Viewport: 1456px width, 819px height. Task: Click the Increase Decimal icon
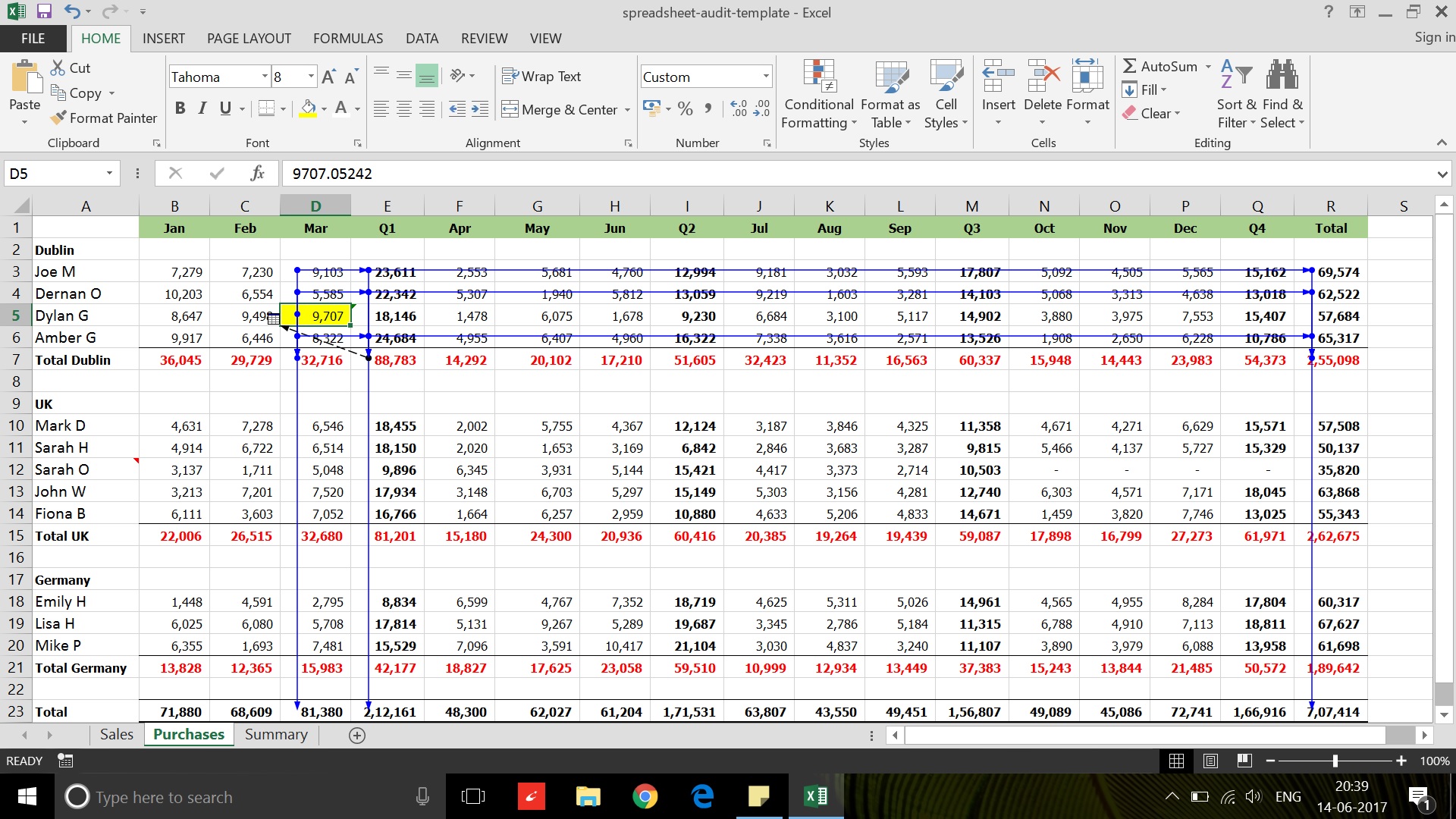point(739,108)
